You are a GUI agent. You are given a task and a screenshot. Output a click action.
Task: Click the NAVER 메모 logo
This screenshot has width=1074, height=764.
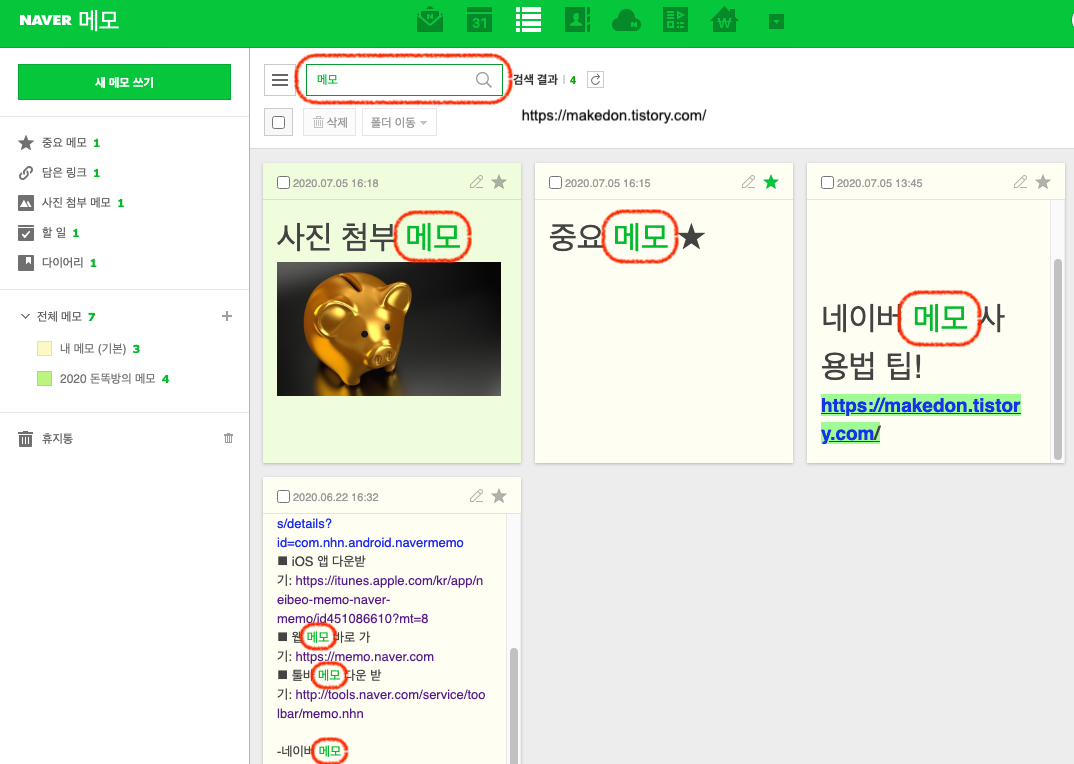pyautogui.click(x=69, y=20)
